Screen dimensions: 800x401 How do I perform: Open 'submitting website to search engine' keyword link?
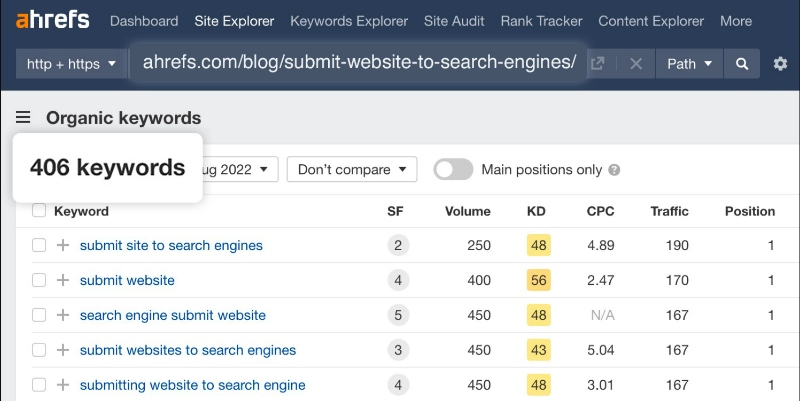(192, 385)
